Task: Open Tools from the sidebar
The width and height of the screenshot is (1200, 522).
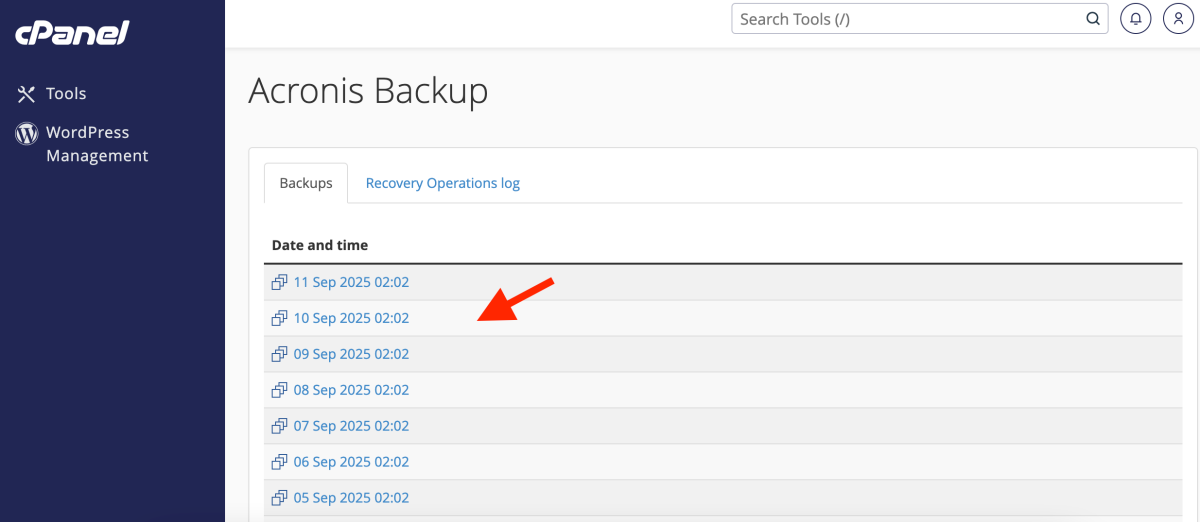Action: [x=66, y=94]
